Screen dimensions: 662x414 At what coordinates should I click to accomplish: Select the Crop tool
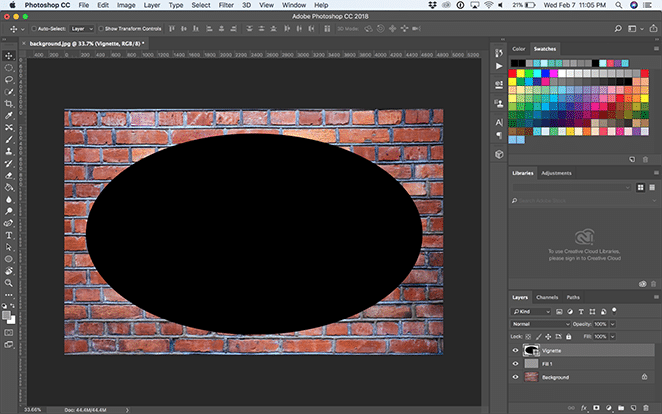(x=9, y=103)
